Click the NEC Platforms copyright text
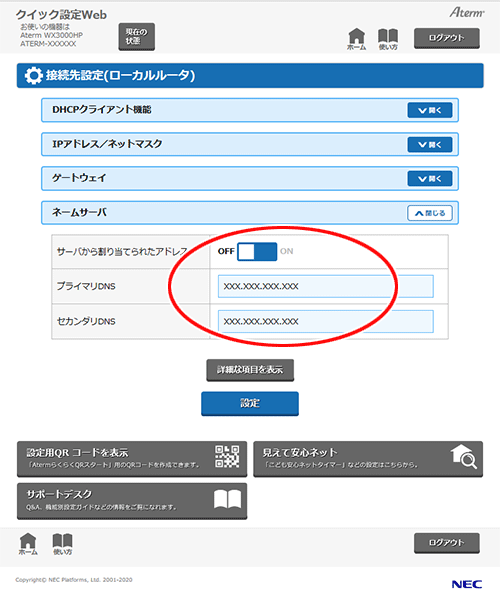The width and height of the screenshot is (500, 598). coord(74,580)
